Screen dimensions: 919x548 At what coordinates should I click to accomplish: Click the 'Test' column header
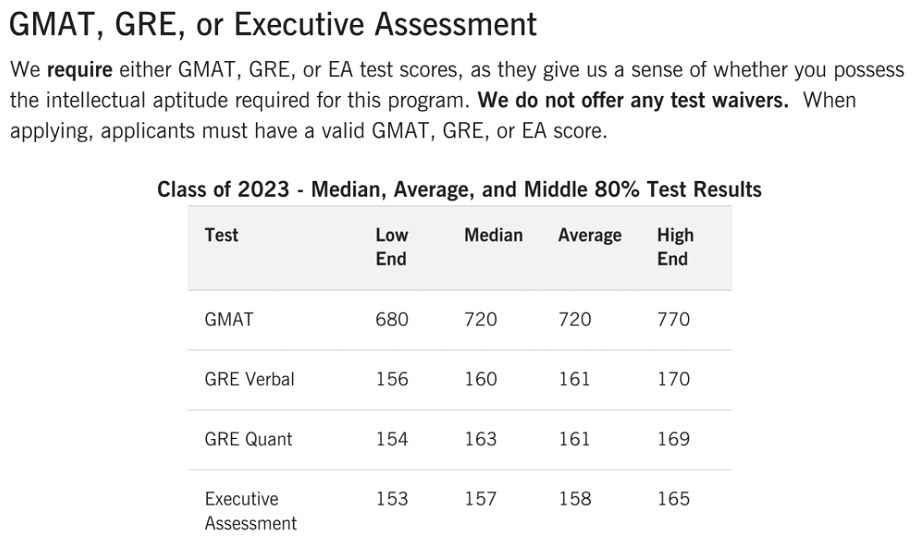coord(221,236)
